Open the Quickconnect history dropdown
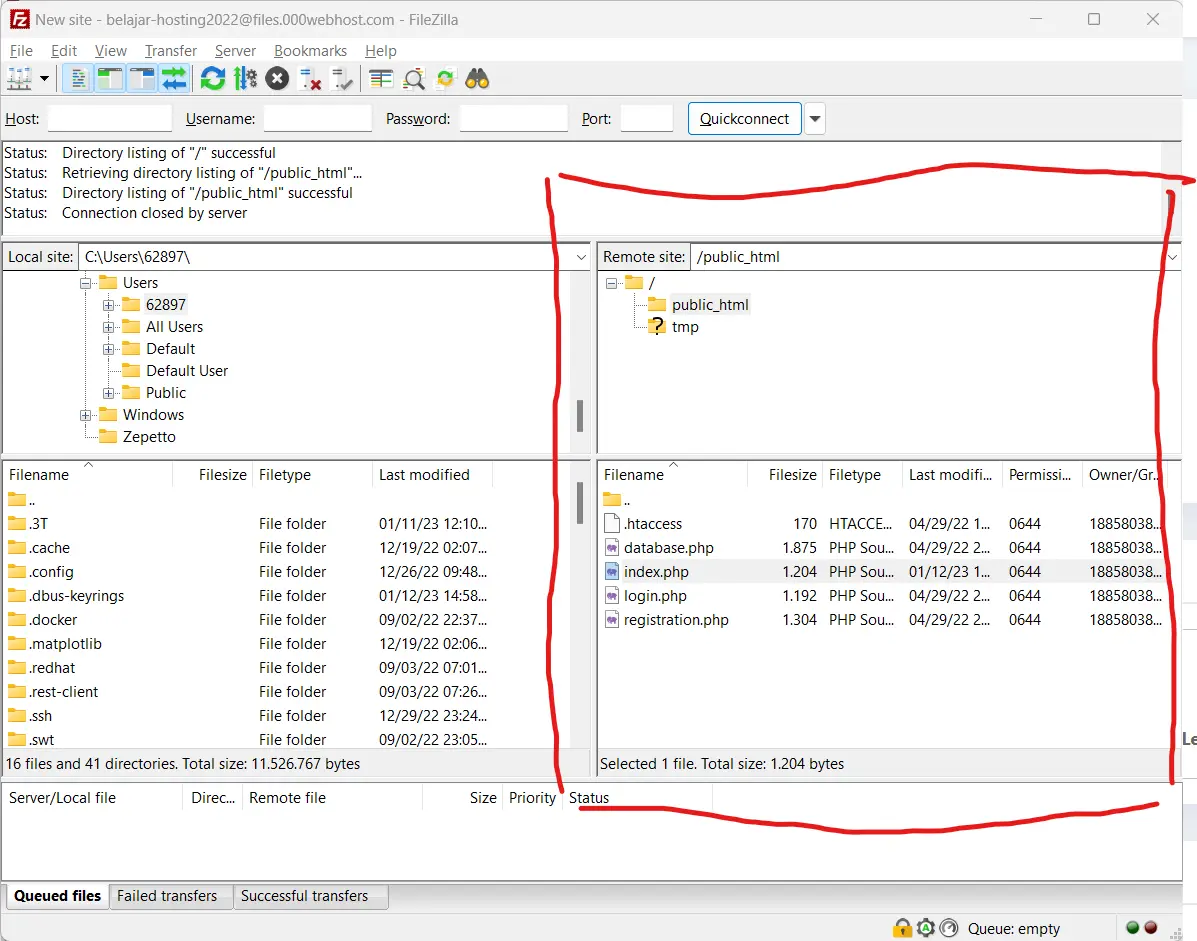 tap(815, 118)
